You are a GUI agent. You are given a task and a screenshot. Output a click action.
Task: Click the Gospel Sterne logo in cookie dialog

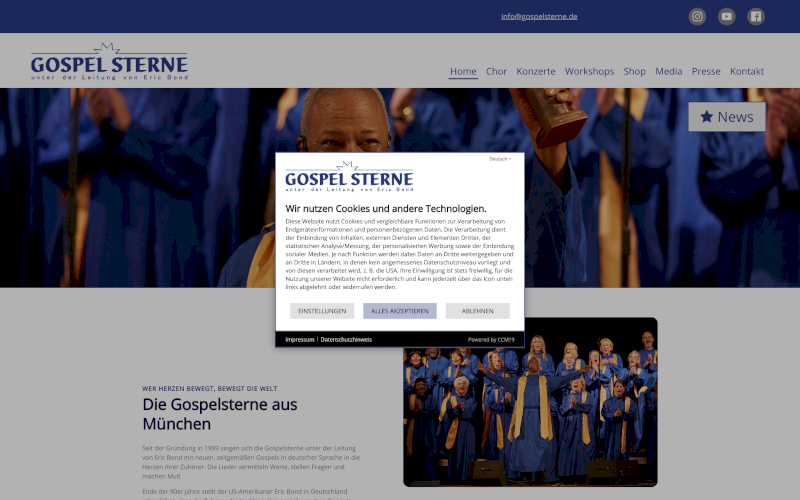click(349, 177)
